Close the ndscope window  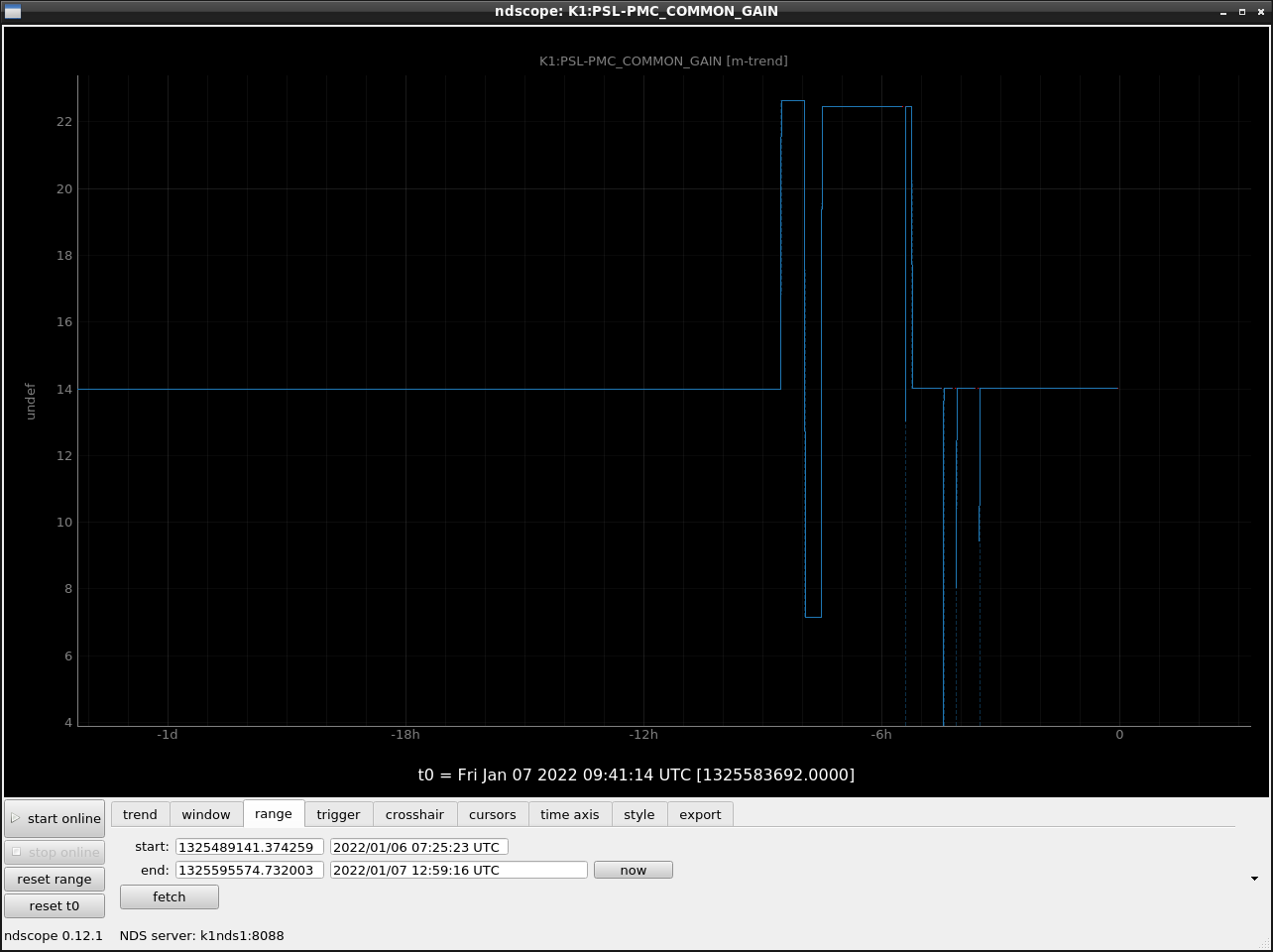tap(1261, 12)
